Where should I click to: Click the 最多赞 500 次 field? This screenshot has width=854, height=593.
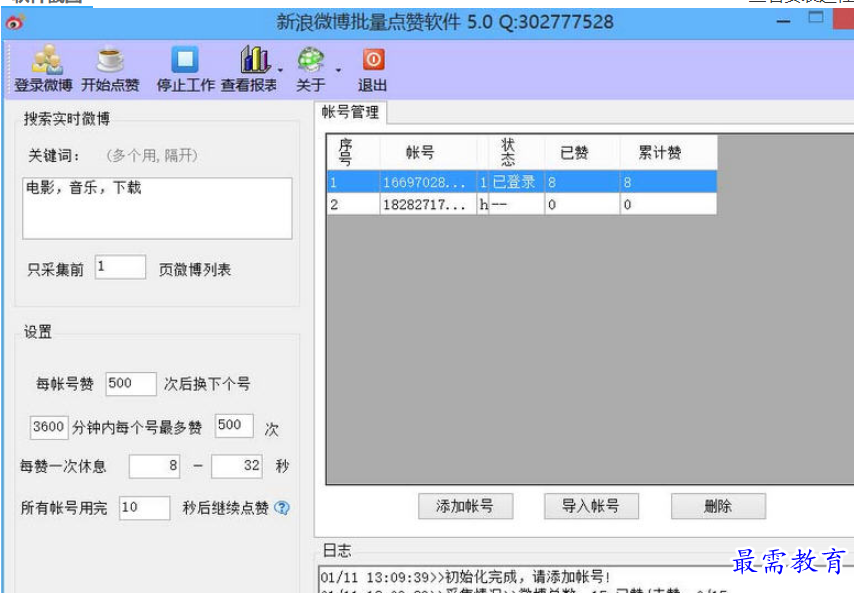[x=234, y=426]
